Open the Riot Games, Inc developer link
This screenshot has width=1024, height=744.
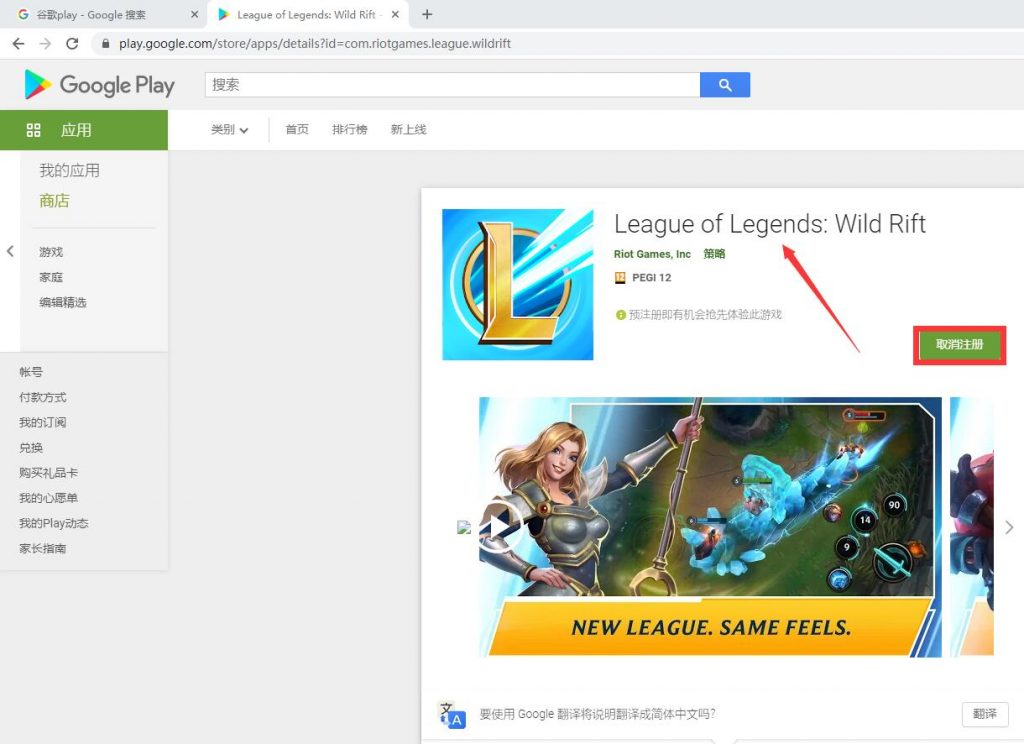pyautogui.click(x=652, y=254)
